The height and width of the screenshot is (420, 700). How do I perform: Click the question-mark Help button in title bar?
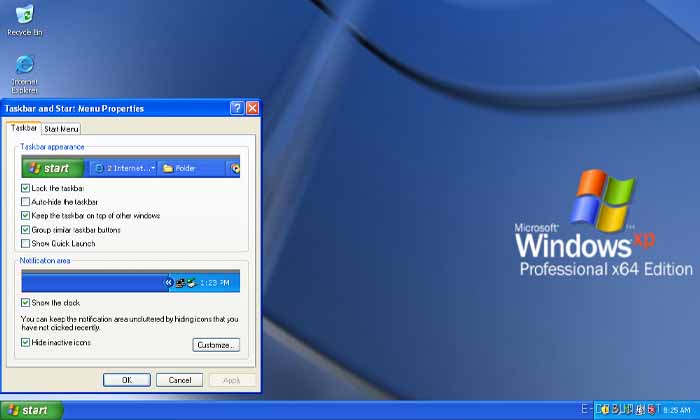[237, 108]
